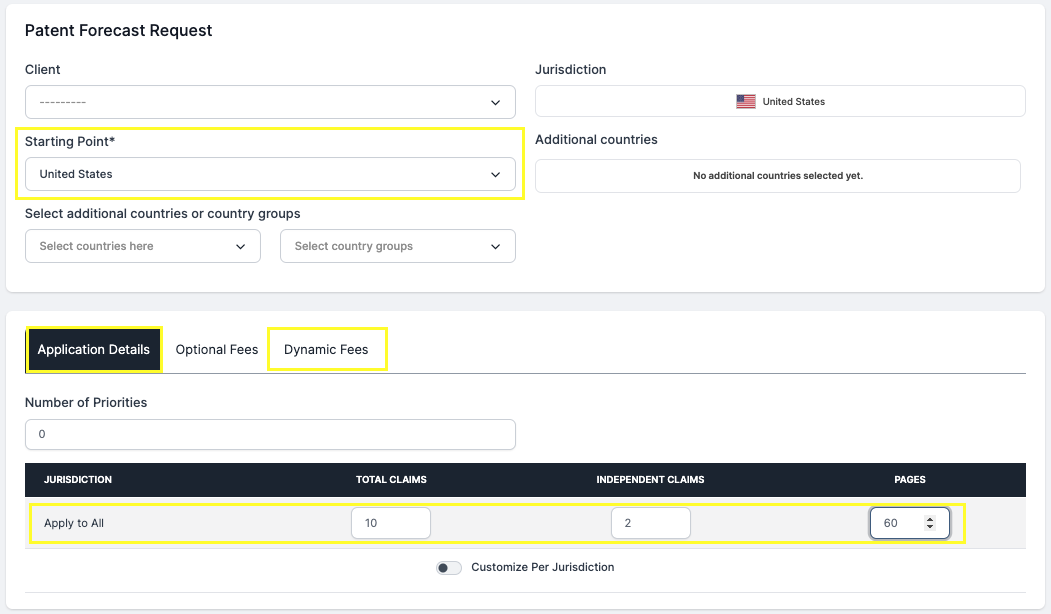The height and width of the screenshot is (614, 1051).
Task: Click the Client dropdown chevron
Action: click(x=495, y=101)
